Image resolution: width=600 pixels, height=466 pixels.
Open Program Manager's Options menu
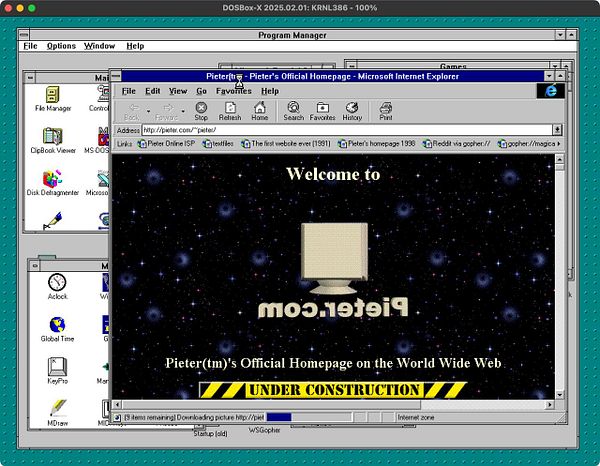pos(61,46)
